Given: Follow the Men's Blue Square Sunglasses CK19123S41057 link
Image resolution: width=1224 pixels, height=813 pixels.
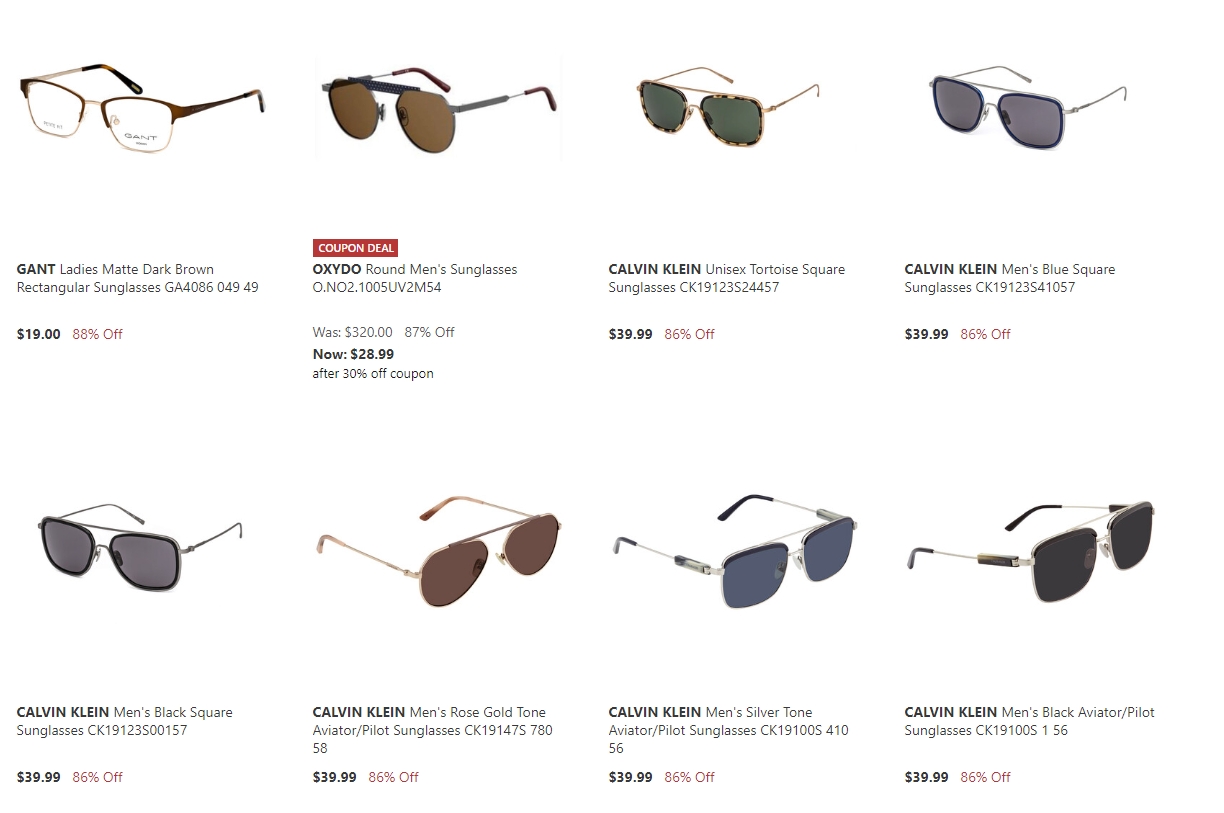Looking at the screenshot, I should 1010,278.
